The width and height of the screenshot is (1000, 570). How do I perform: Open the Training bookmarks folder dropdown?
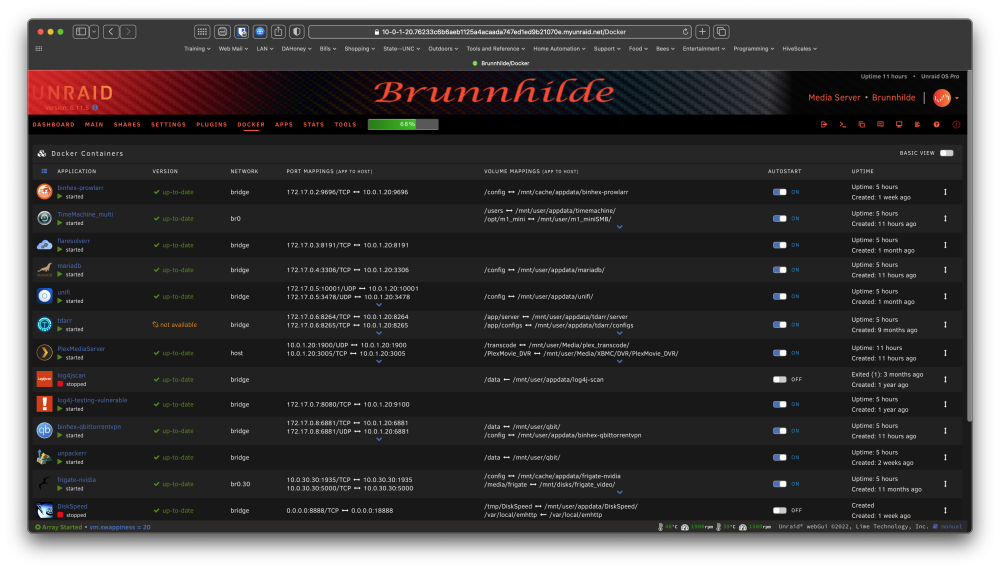pos(197,48)
